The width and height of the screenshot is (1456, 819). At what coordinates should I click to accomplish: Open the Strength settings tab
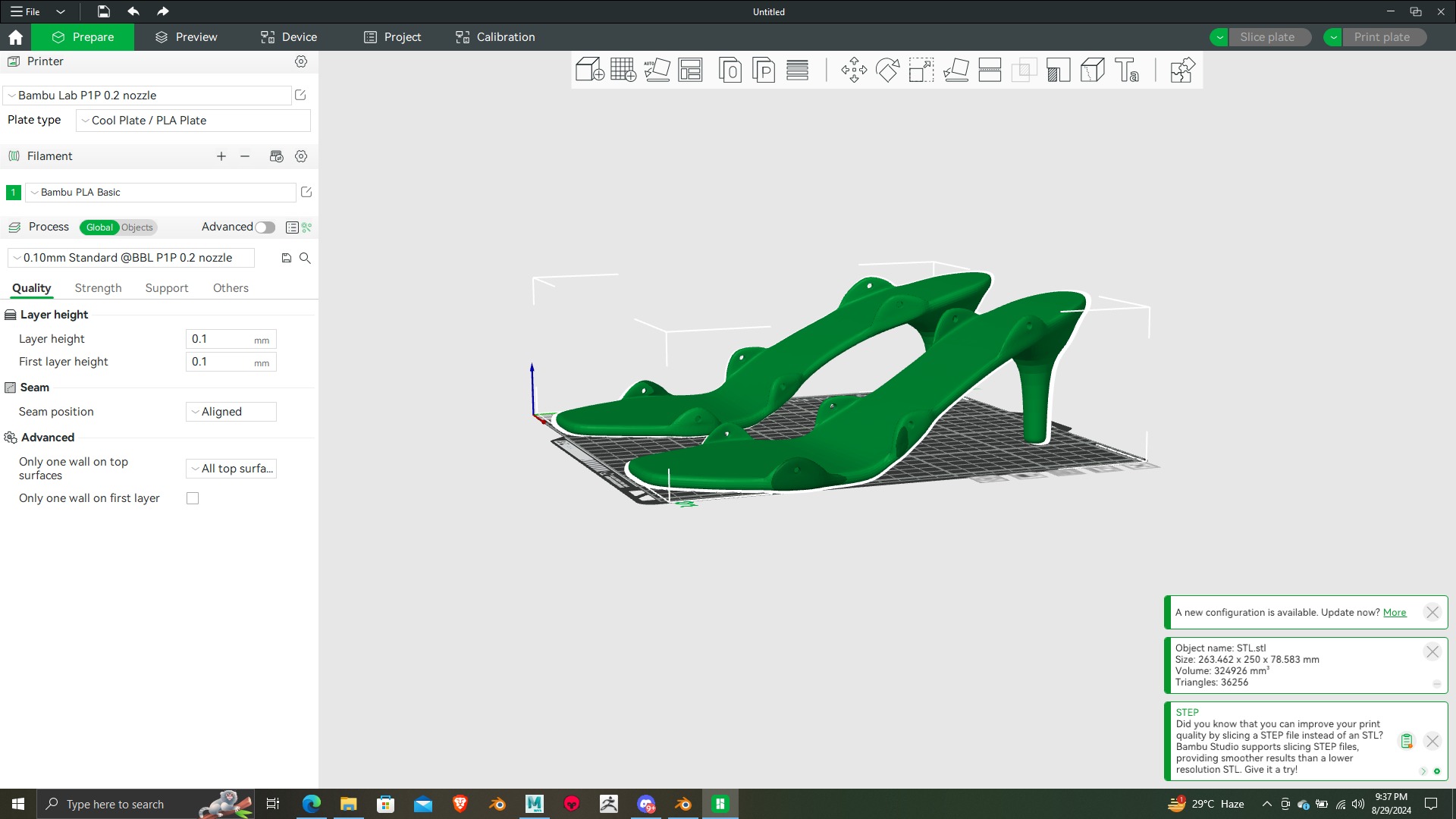98,288
